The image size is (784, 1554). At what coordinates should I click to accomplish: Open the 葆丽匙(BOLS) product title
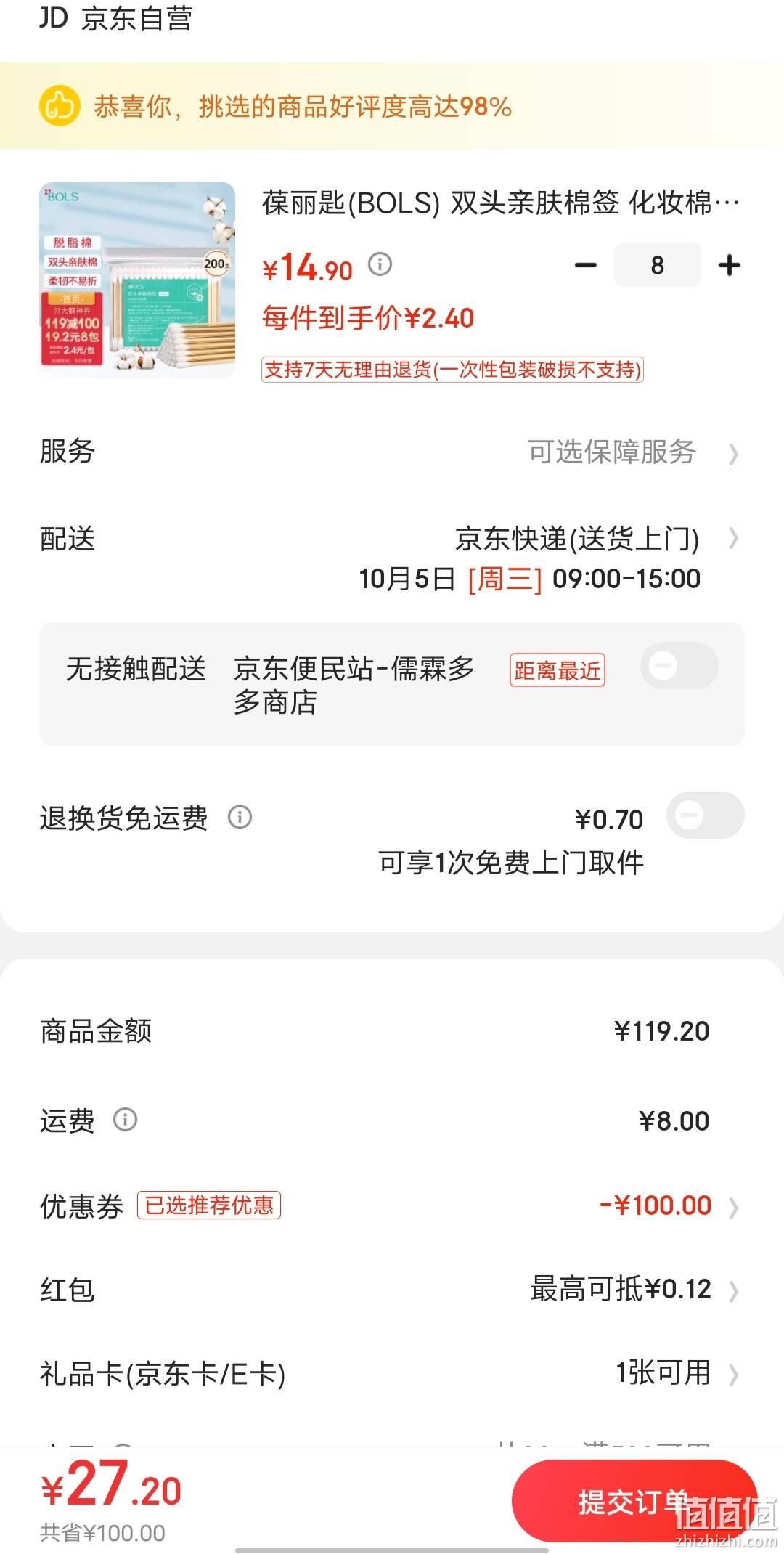point(501,203)
